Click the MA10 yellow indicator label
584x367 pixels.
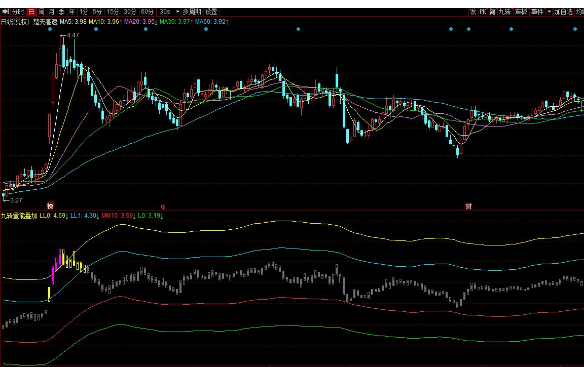[104, 22]
